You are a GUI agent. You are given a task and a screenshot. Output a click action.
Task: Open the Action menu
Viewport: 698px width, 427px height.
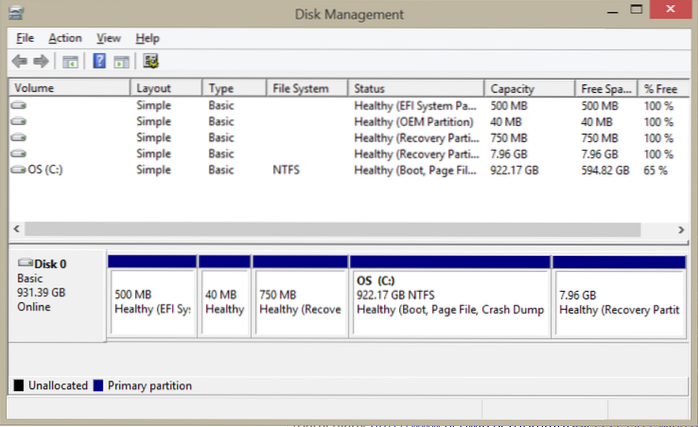[65, 38]
